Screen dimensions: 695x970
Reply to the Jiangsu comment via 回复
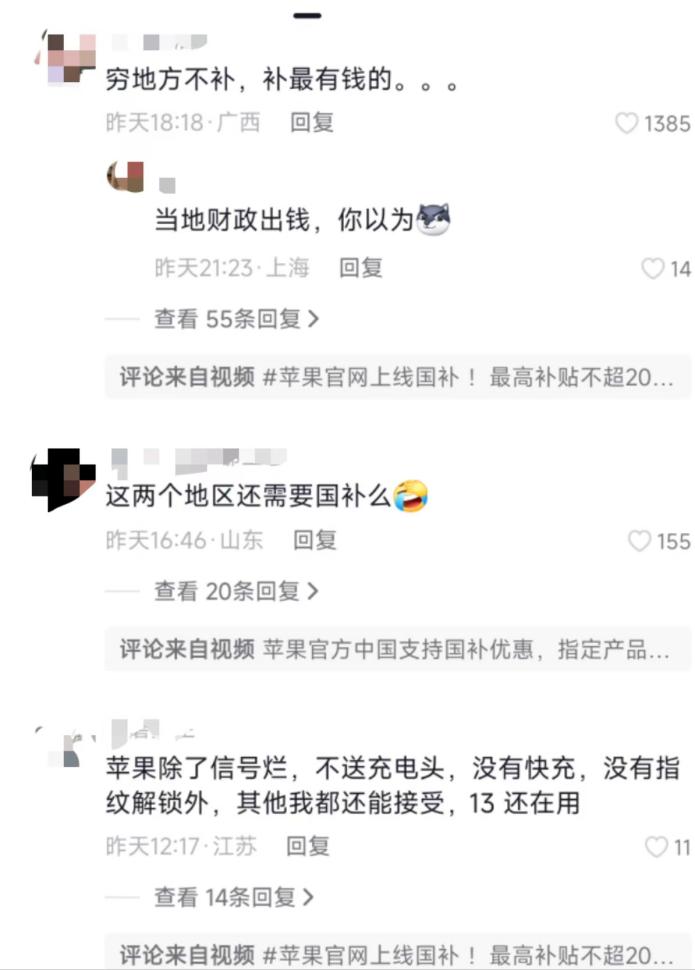pos(308,846)
